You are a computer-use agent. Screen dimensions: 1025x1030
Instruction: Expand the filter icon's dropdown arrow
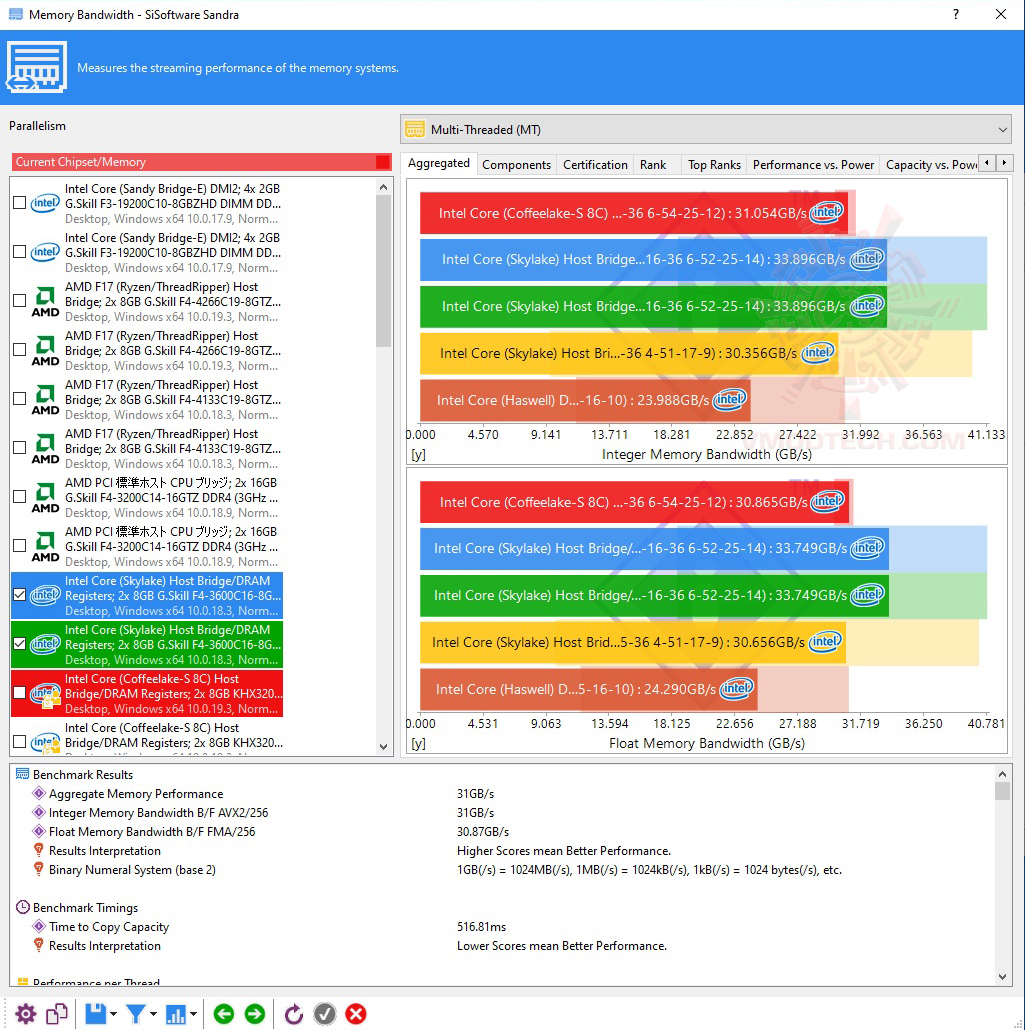[x=153, y=1014]
